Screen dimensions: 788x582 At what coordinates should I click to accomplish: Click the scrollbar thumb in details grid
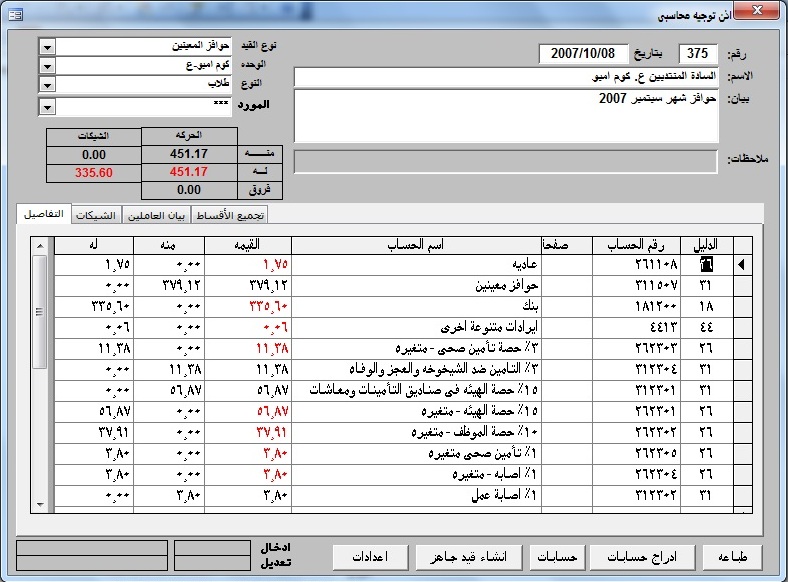click(39, 312)
